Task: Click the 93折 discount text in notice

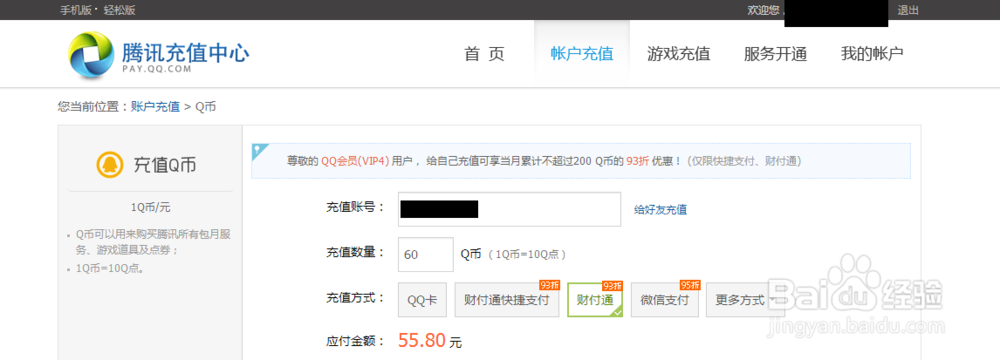Action: click(x=637, y=161)
